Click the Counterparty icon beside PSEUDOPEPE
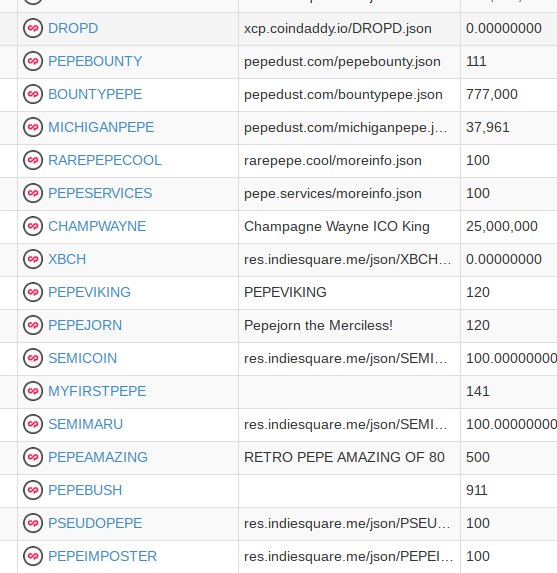Viewport: 557px width, 573px height. (33, 523)
